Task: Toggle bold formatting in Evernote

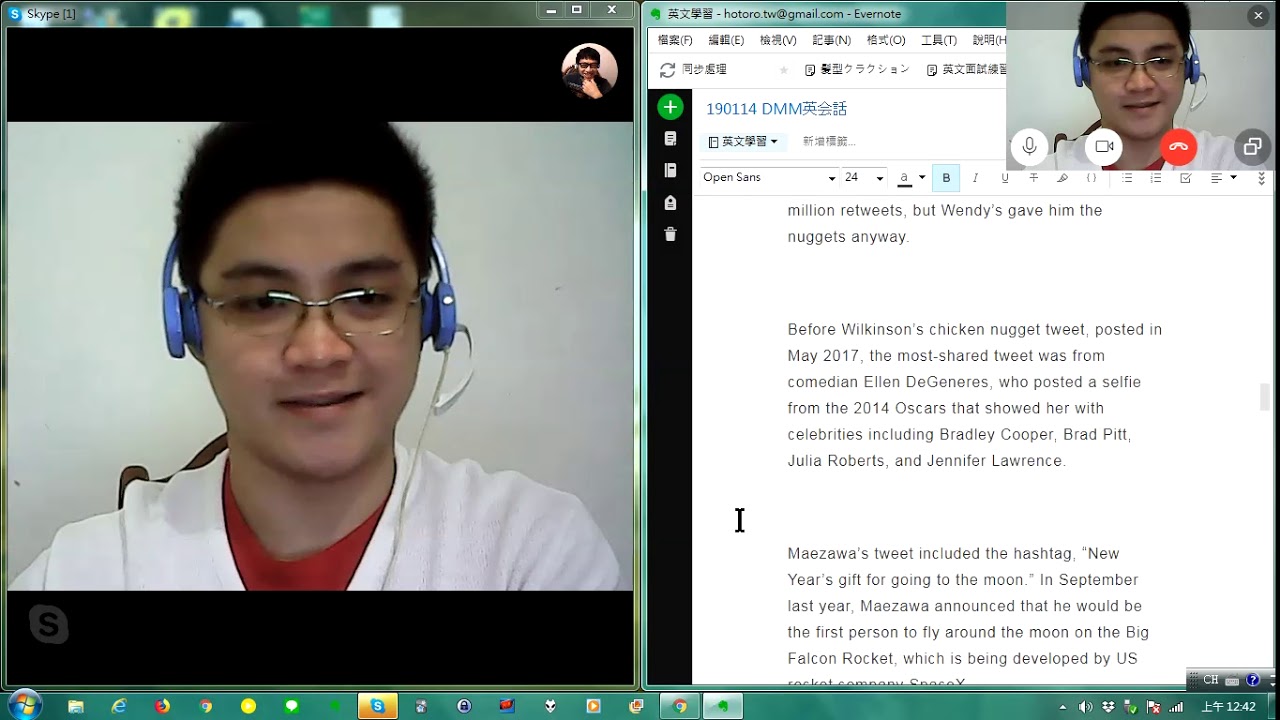Action: [946, 178]
